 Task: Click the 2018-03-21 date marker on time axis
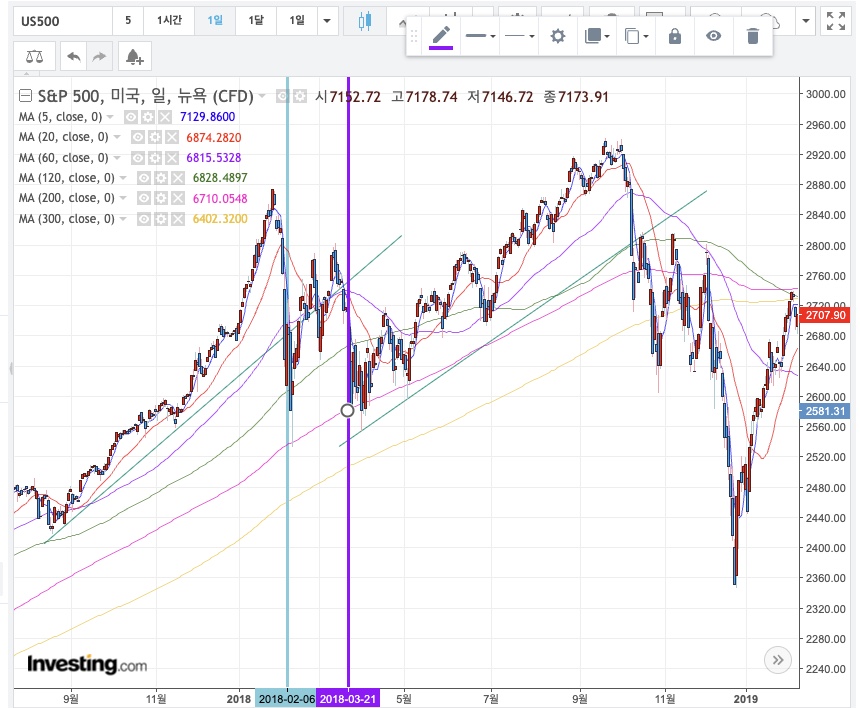[x=348, y=699]
